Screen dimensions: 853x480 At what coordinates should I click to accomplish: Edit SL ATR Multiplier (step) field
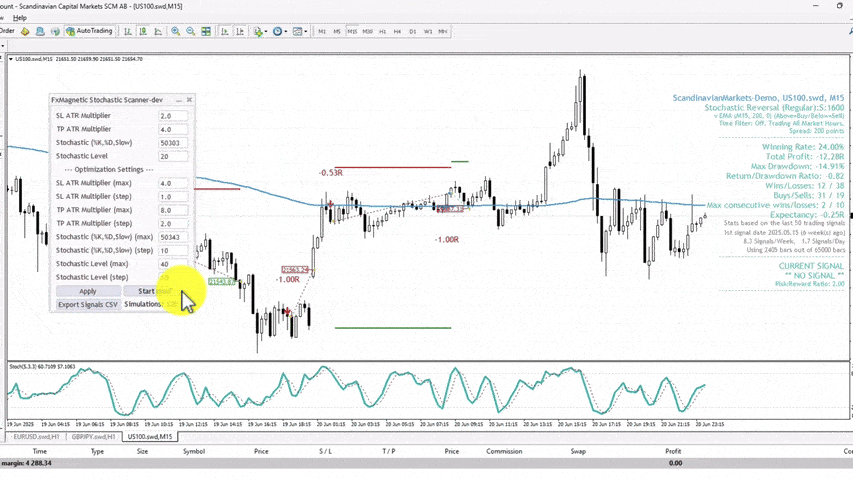173,196
